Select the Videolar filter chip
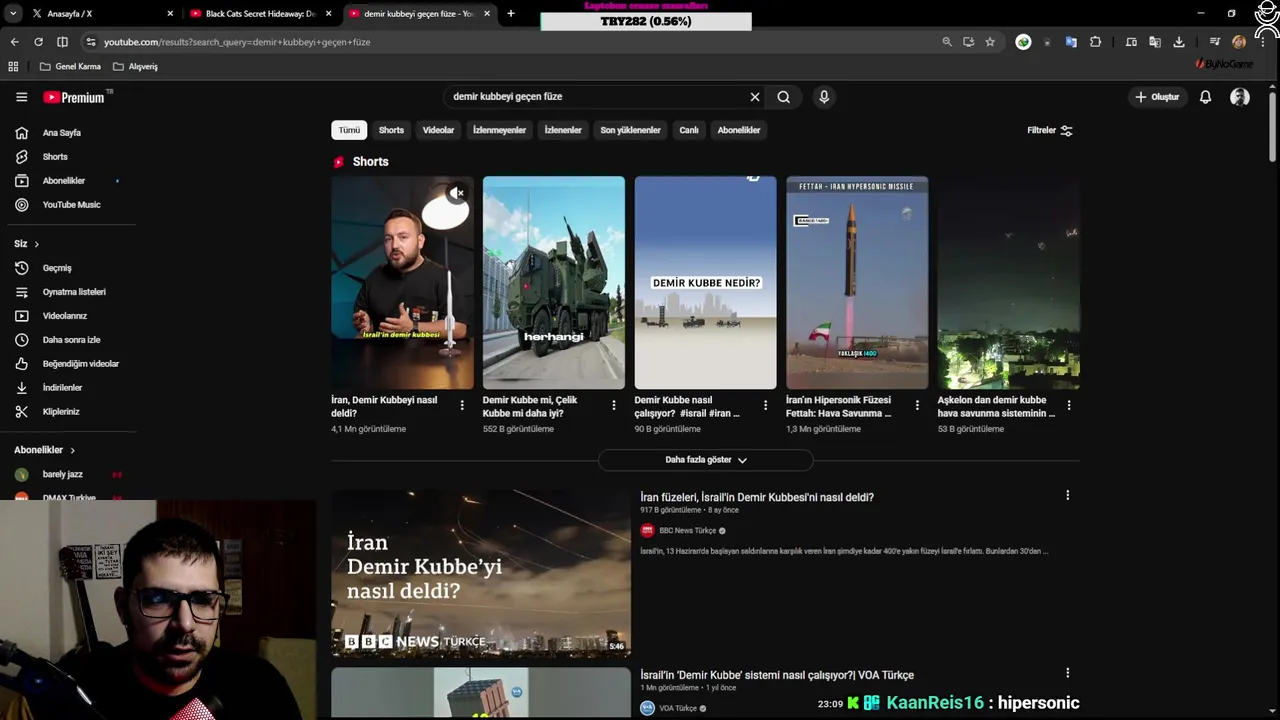1280x720 pixels. point(438,130)
